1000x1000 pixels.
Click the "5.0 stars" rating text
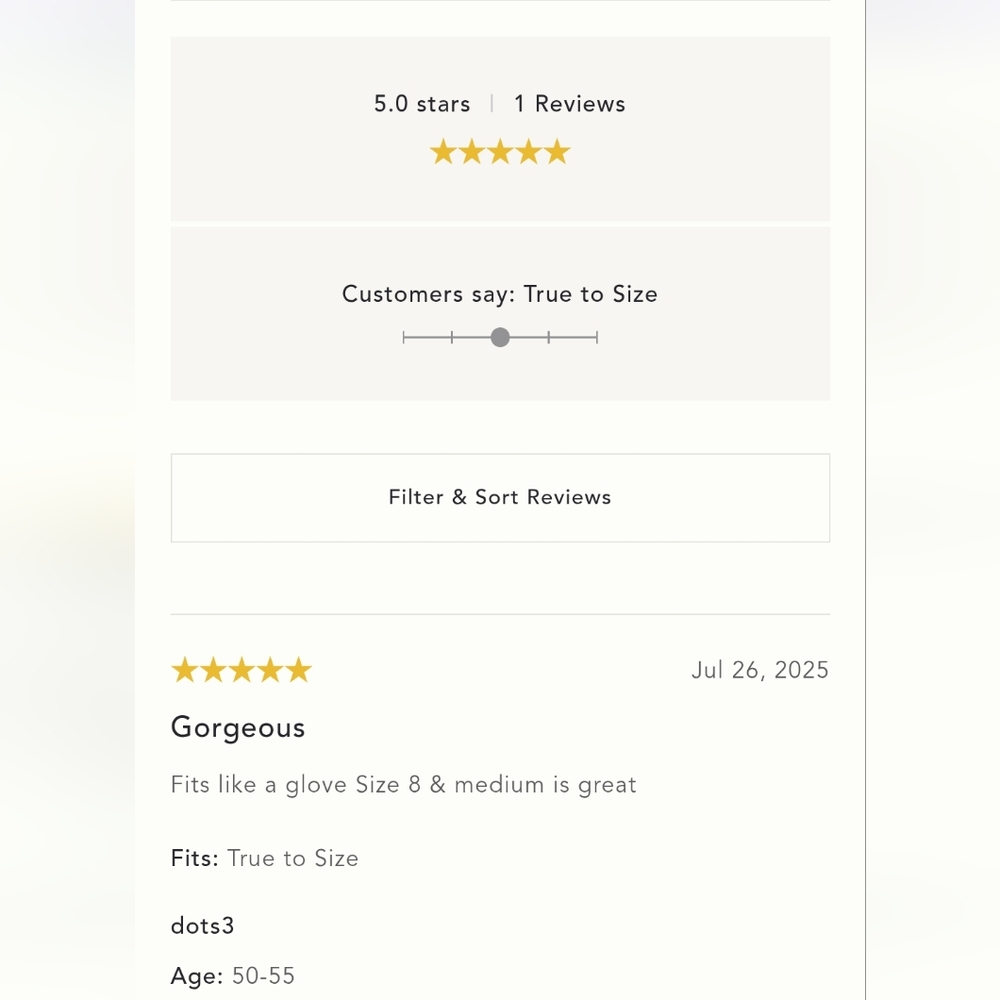pos(422,104)
